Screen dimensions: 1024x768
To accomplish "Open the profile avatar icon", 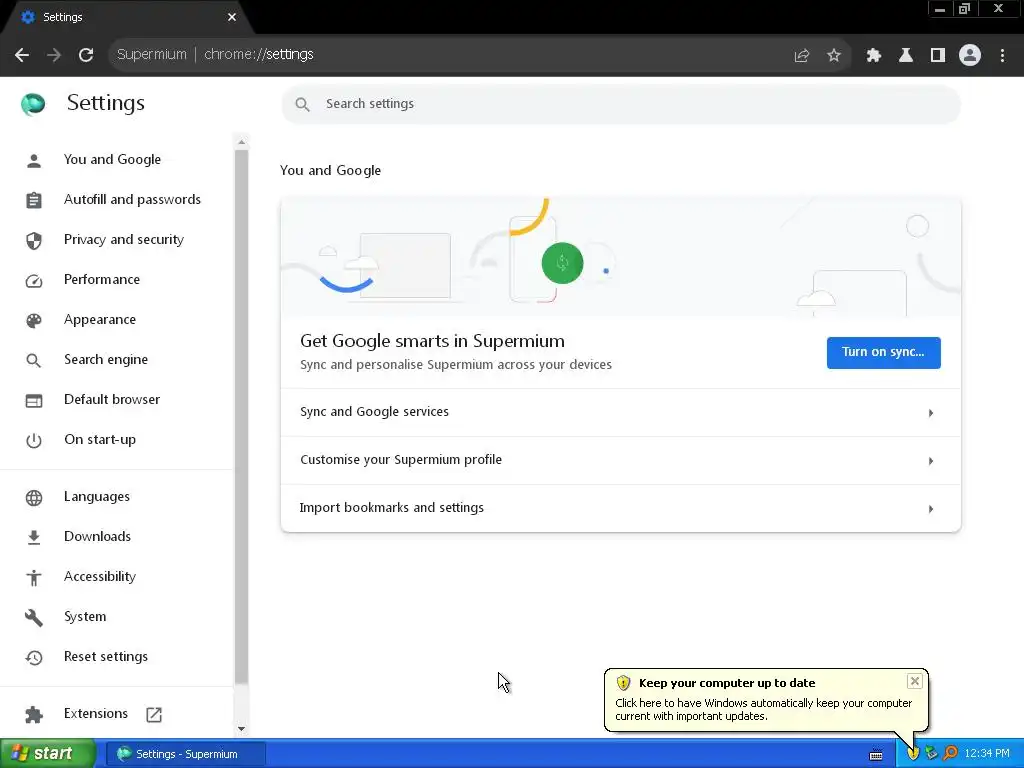I will point(970,56).
